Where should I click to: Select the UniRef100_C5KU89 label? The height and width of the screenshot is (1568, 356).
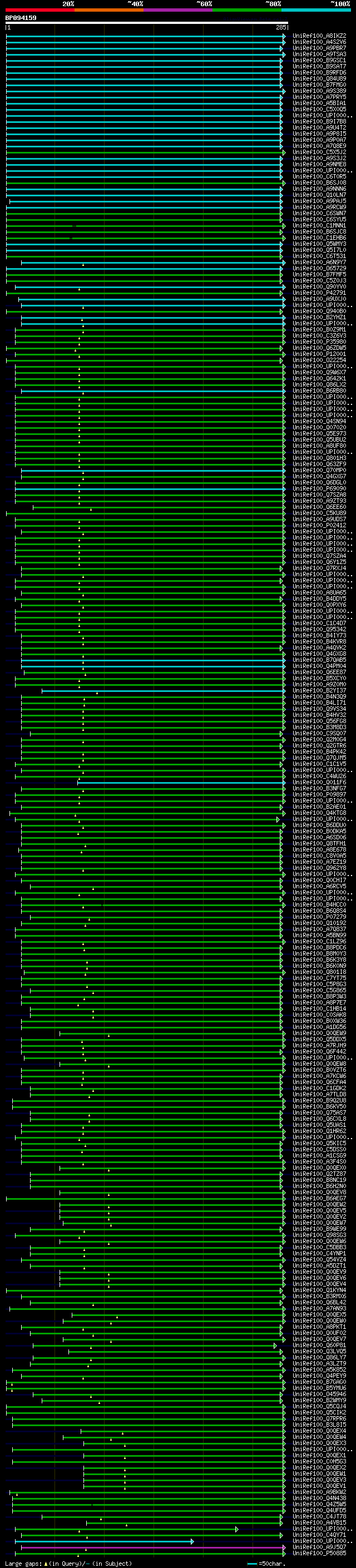[x=319, y=513]
